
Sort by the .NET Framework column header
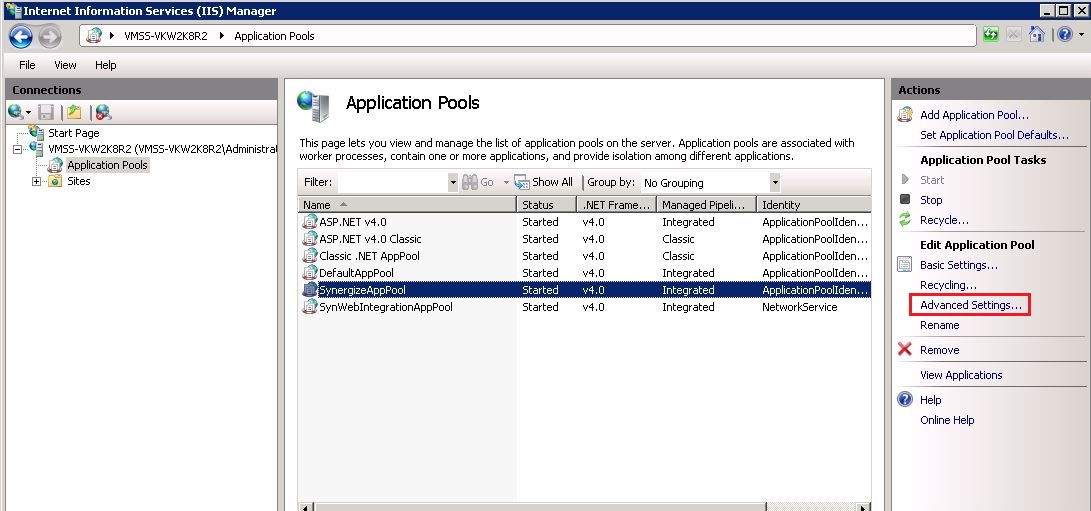click(616, 205)
